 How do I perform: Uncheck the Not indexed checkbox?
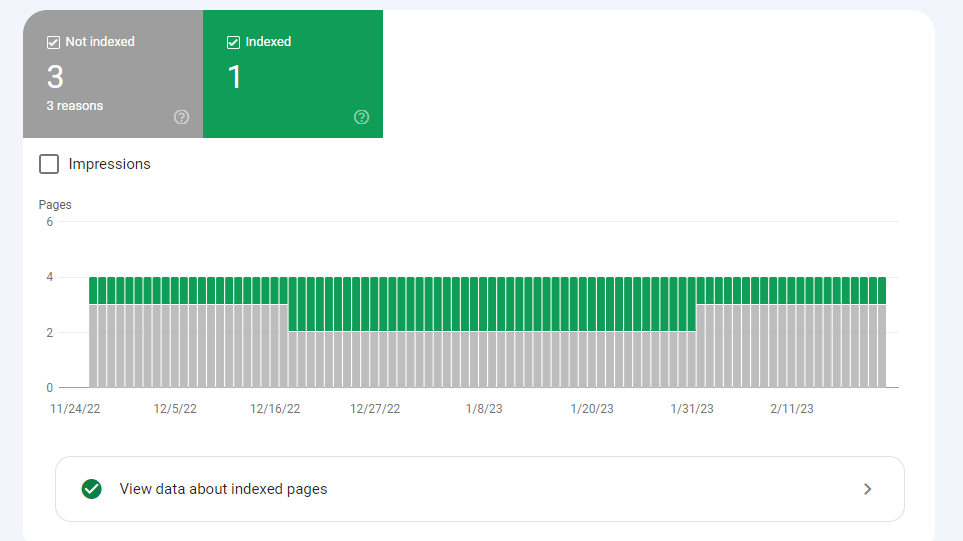coord(53,42)
